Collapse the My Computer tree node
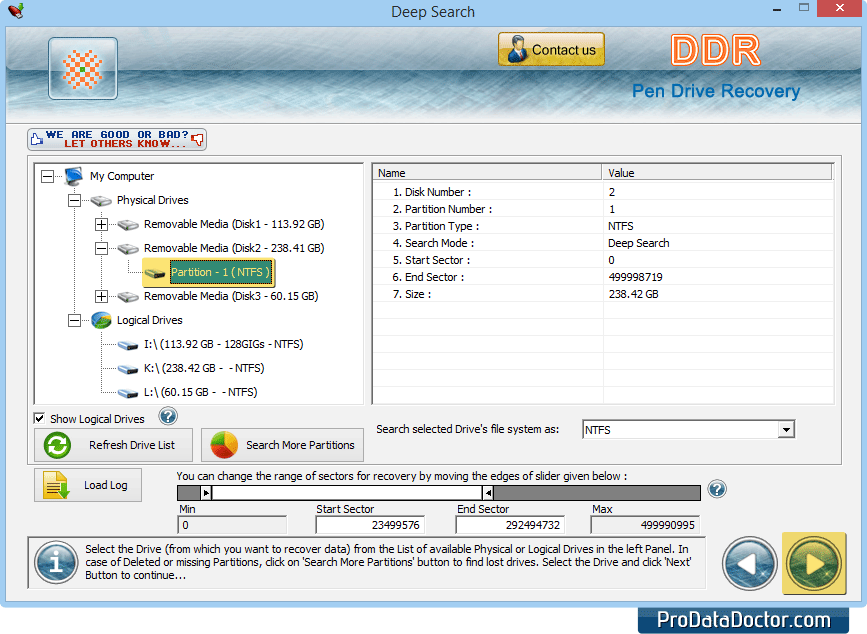The image size is (867, 634). click(48, 176)
